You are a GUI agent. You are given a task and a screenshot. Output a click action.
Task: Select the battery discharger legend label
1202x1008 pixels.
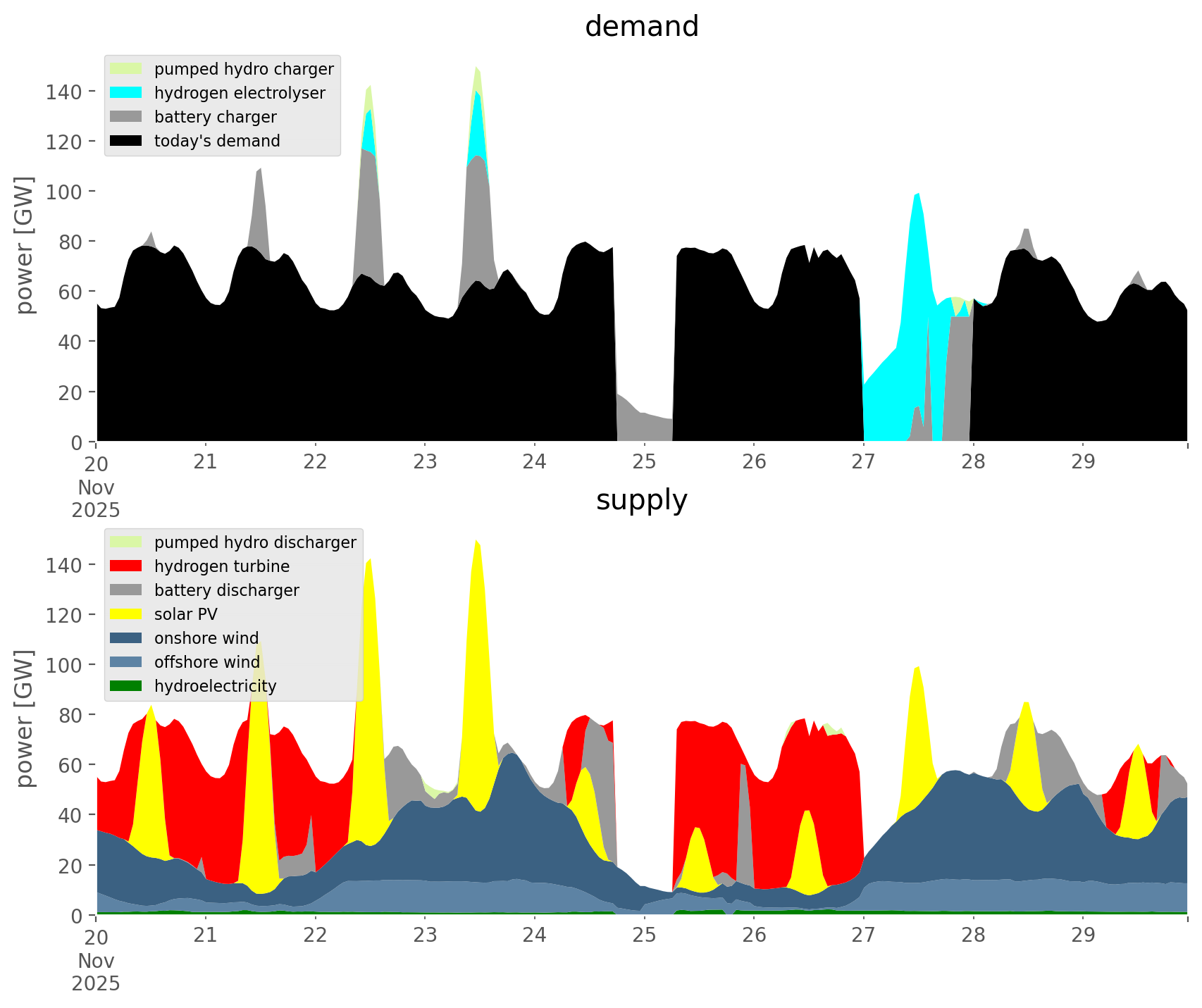[226, 590]
